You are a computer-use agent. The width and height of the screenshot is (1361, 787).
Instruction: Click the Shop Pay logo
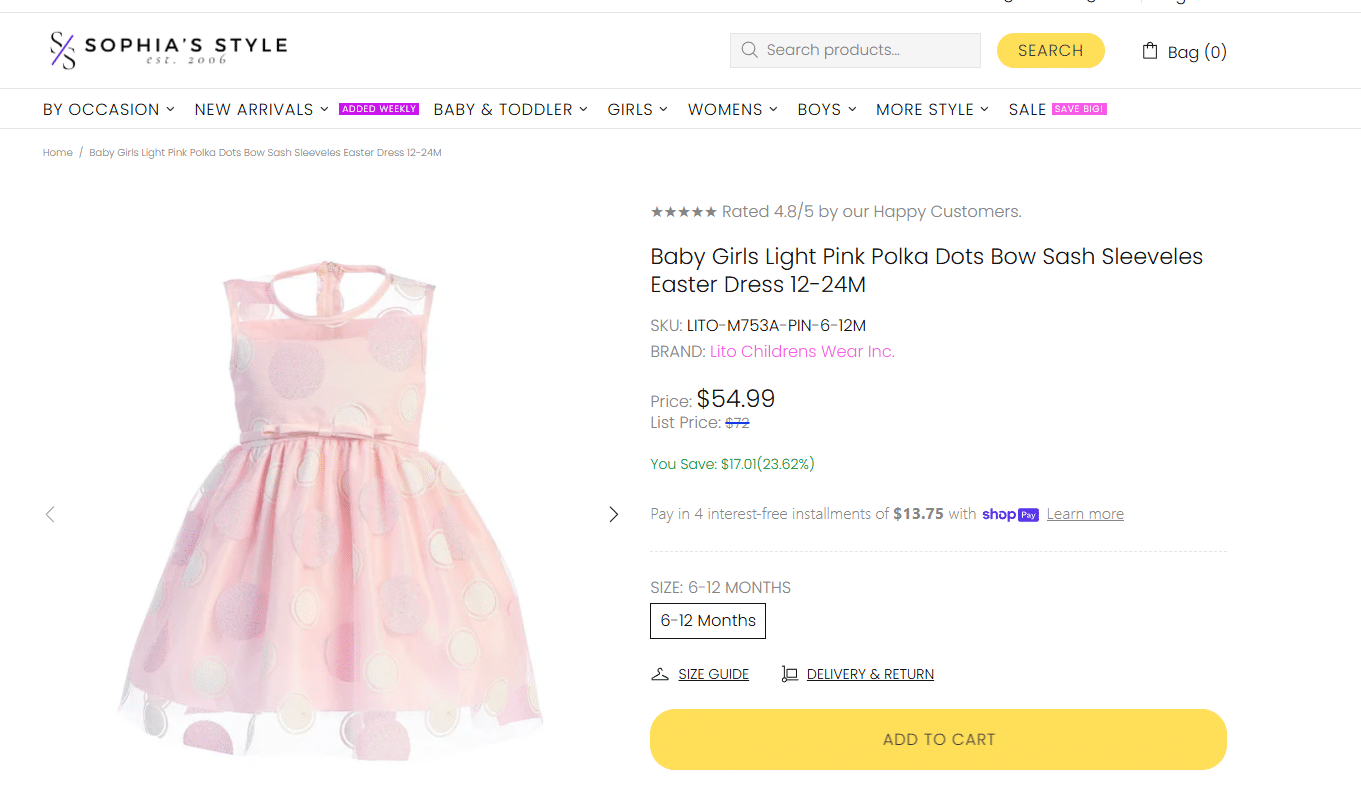1010,514
